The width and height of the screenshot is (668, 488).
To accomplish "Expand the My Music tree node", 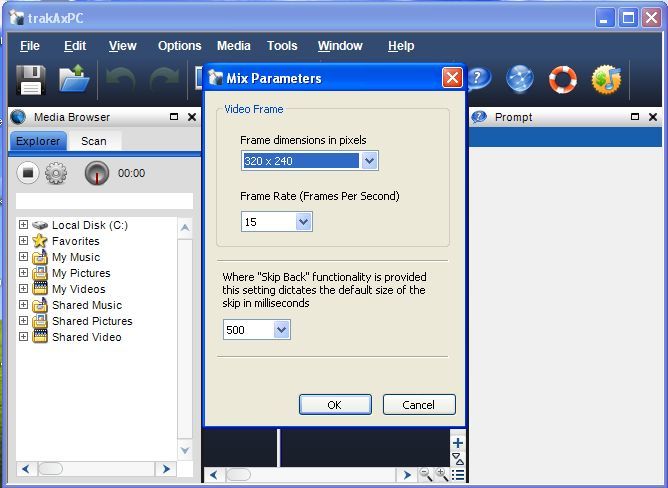I will [23, 257].
